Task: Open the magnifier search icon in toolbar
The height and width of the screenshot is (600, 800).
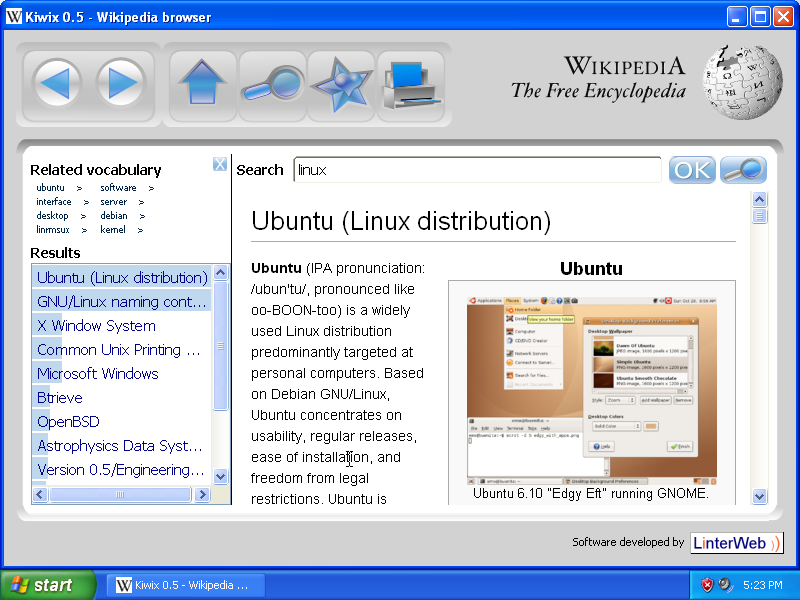Action: coord(272,83)
